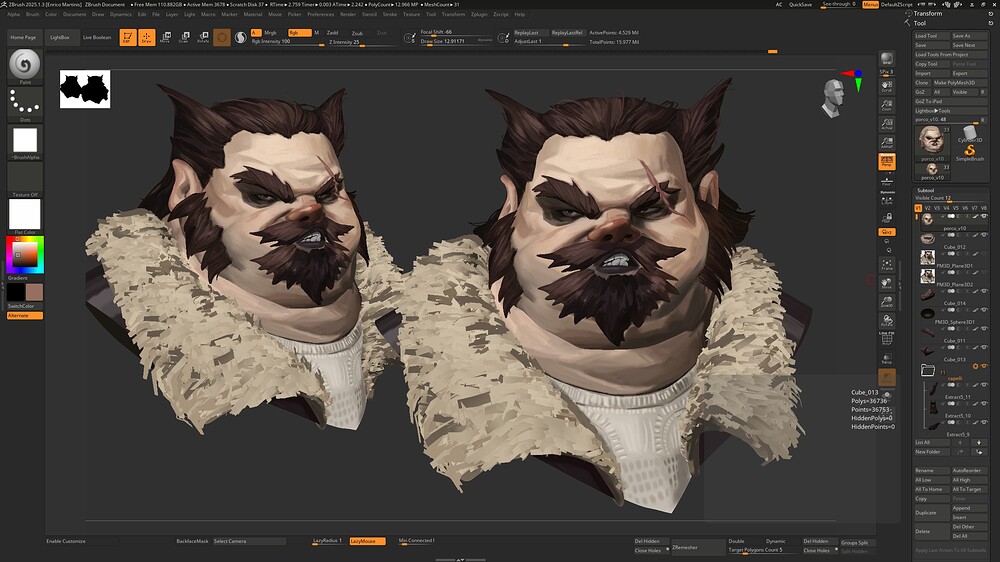Open the Preferences menu
Image resolution: width=1000 pixels, height=562 pixels.
coord(320,14)
